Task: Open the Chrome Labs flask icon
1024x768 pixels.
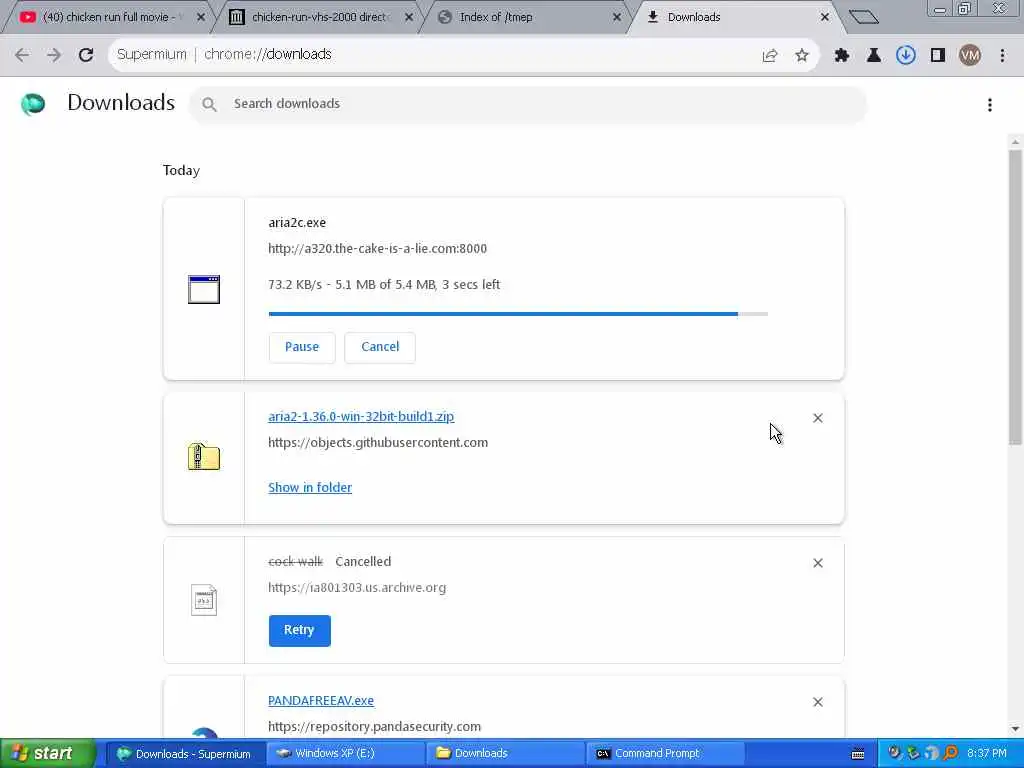Action: [x=874, y=56]
